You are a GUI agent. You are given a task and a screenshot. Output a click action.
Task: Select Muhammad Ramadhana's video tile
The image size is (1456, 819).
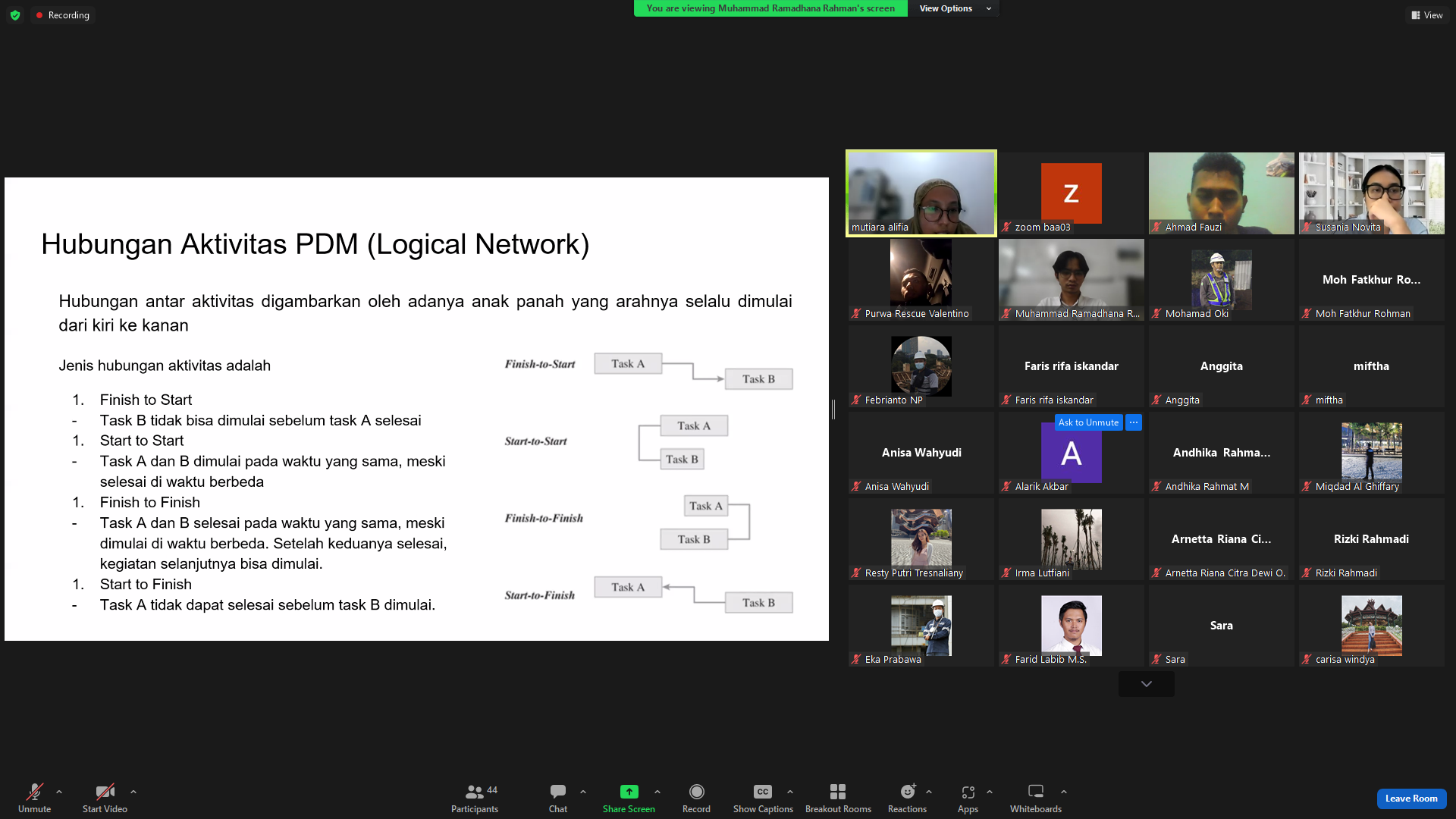click(1072, 280)
